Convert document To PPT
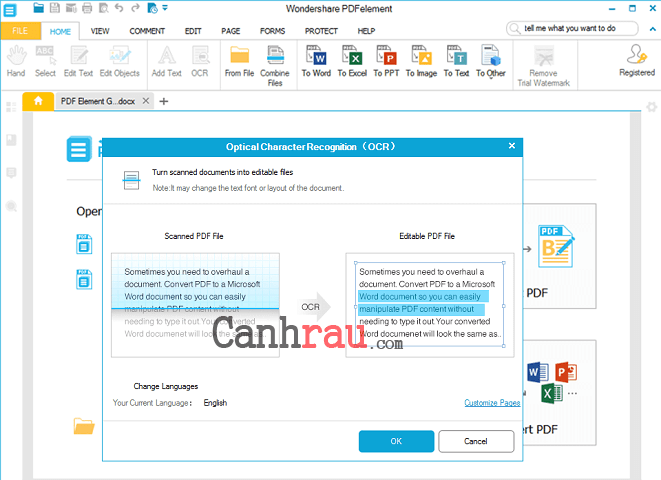The height and width of the screenshot is (480, 661). 386,62
